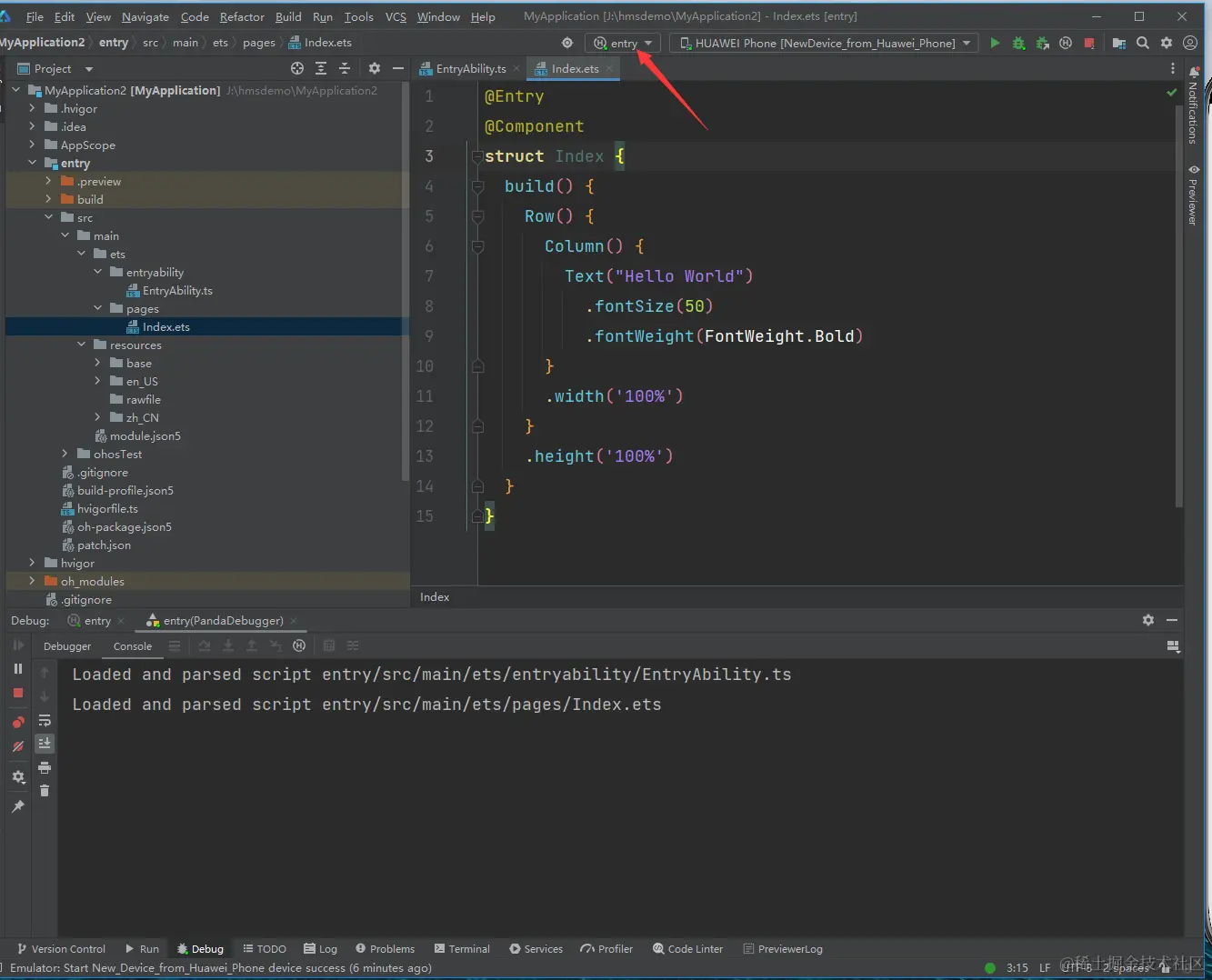
Task: Click the green Run button in toolbar
Action: 995,43
